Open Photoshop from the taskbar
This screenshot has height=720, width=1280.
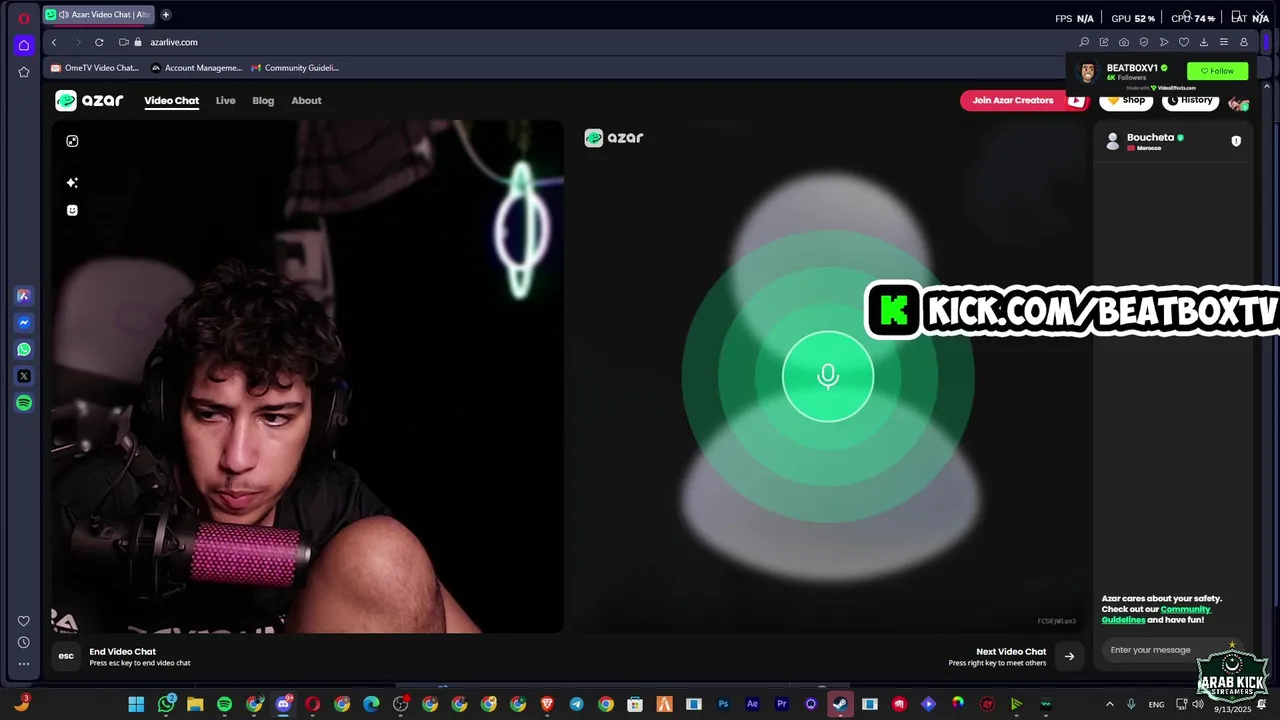(723, 704)
